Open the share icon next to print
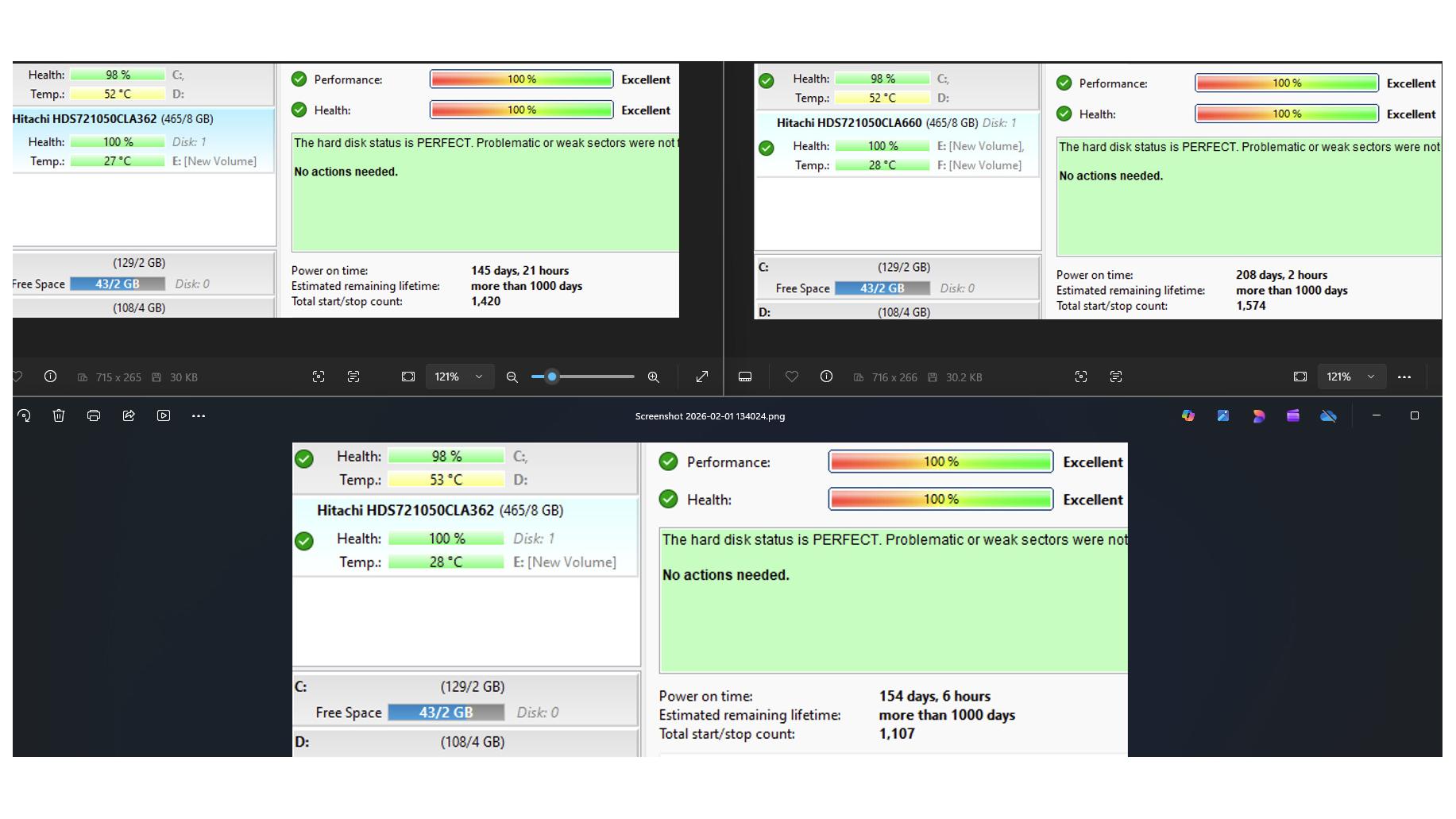 coord(129,415)
